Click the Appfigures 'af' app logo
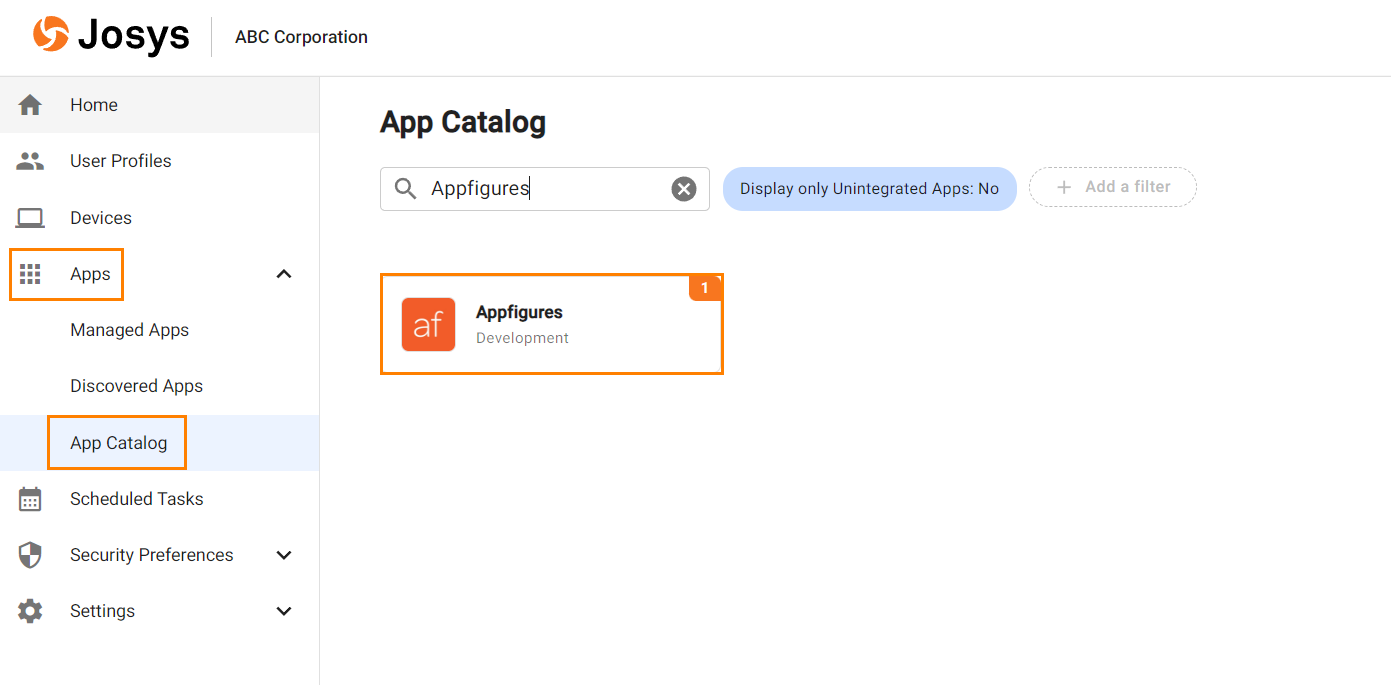Image resolution: width=1391 pixels, height=685 pixels. [428, 324]
